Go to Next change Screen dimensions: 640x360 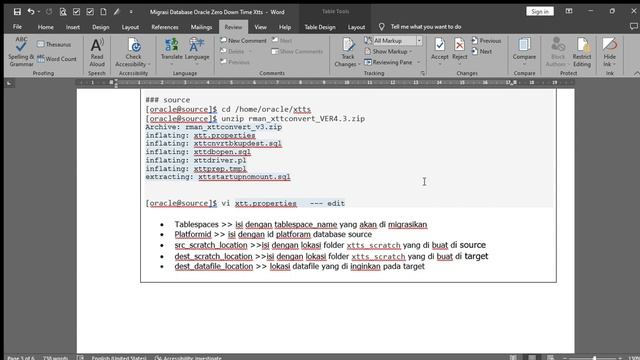click(482, 51)
